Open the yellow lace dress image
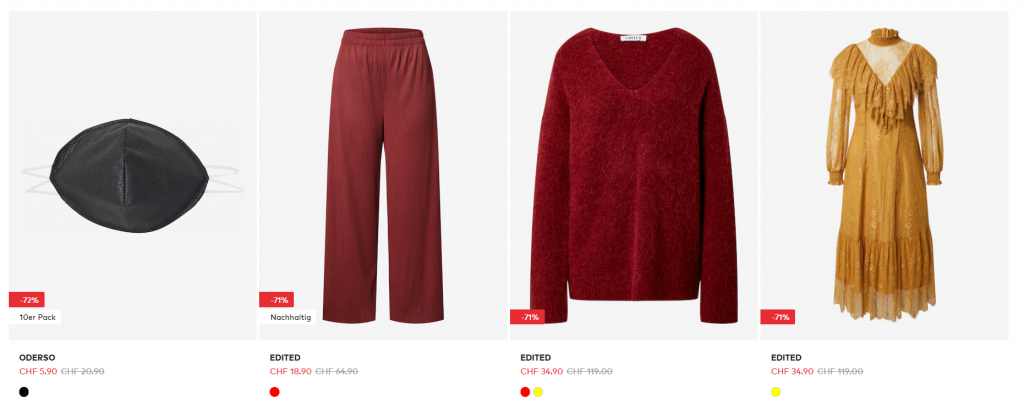Screen dimensions: 1024x415 [884, 175]
